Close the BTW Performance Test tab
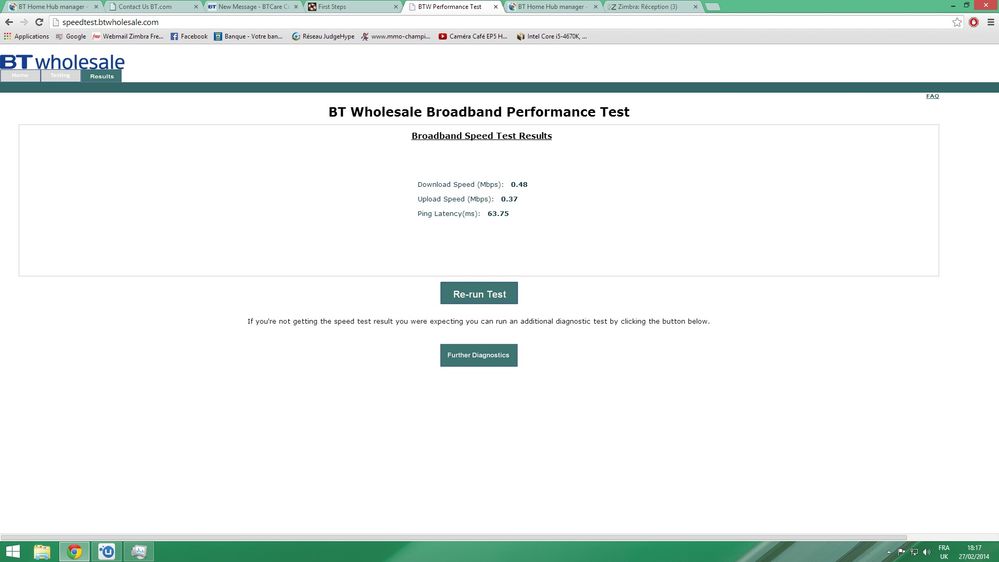 click(x=496, y=6)
